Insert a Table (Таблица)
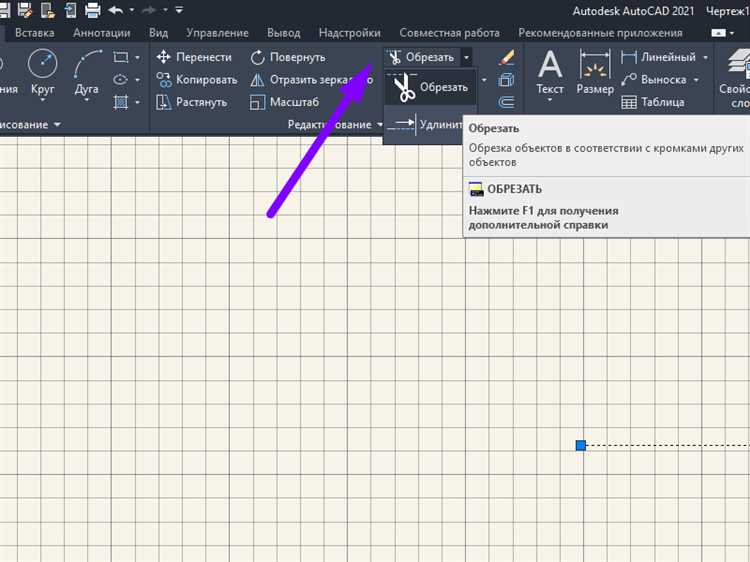The image size is (750, 562). (x=653, y=102)
